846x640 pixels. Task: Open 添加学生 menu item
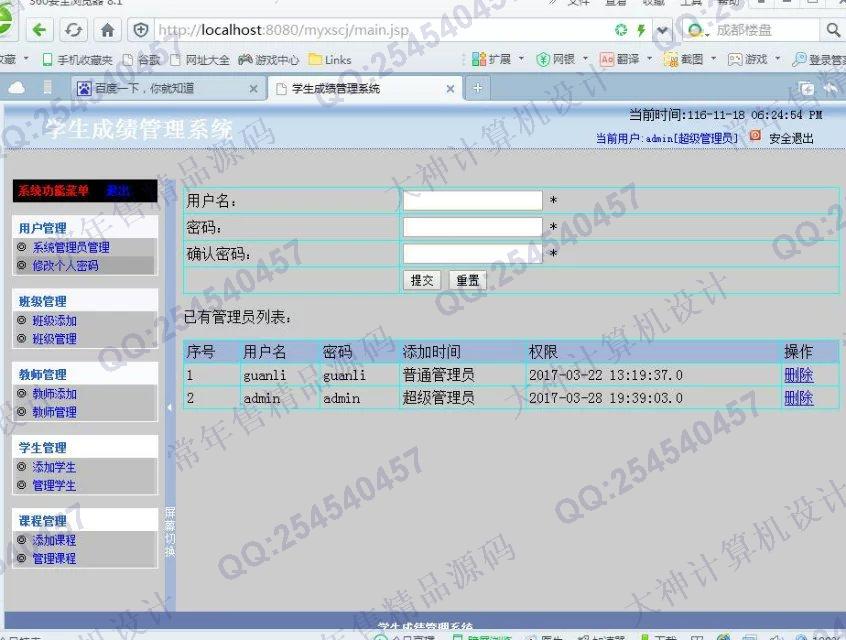click(54, 467)
